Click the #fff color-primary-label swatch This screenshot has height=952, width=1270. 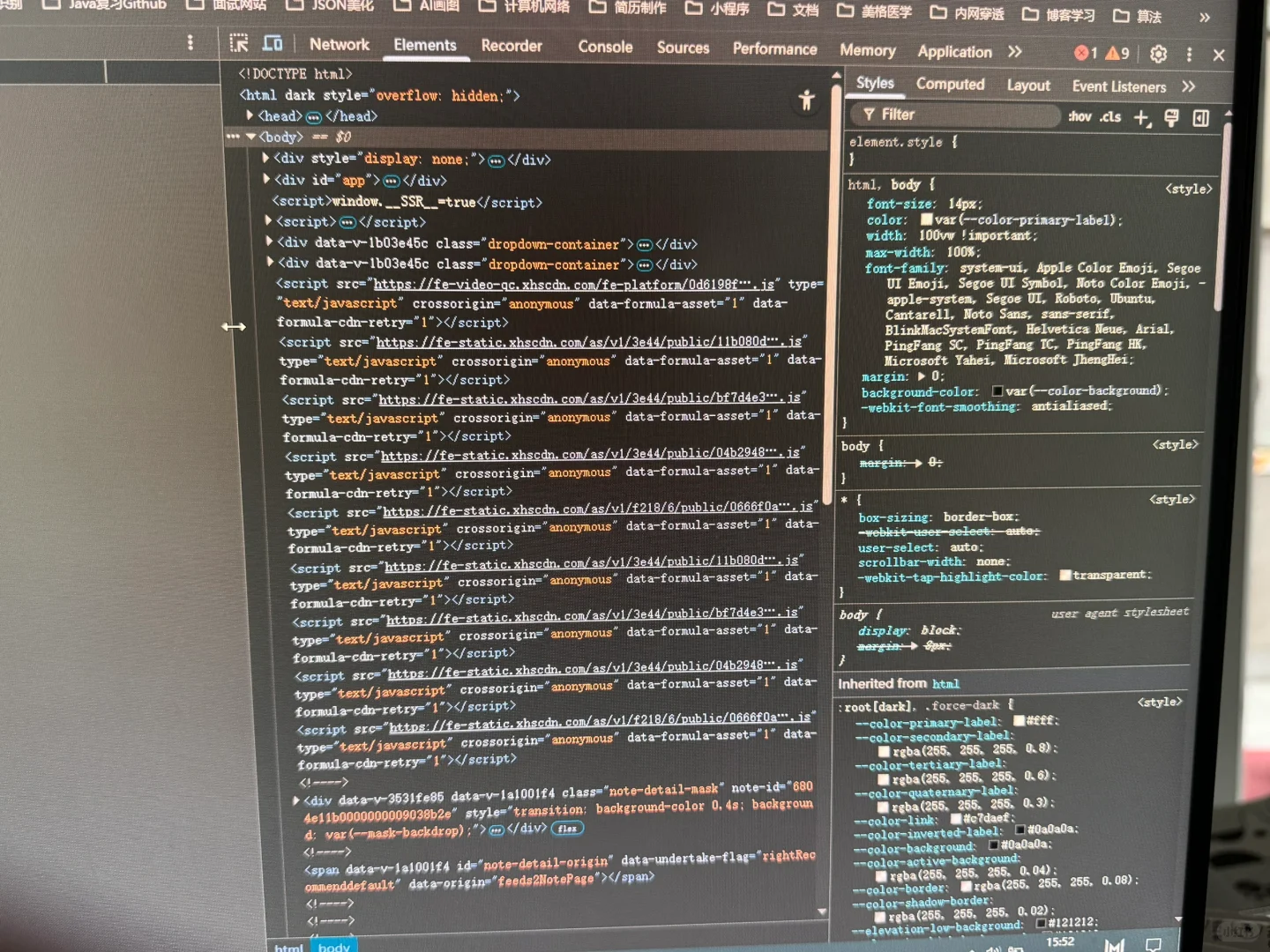click(x=1019, y=721)
